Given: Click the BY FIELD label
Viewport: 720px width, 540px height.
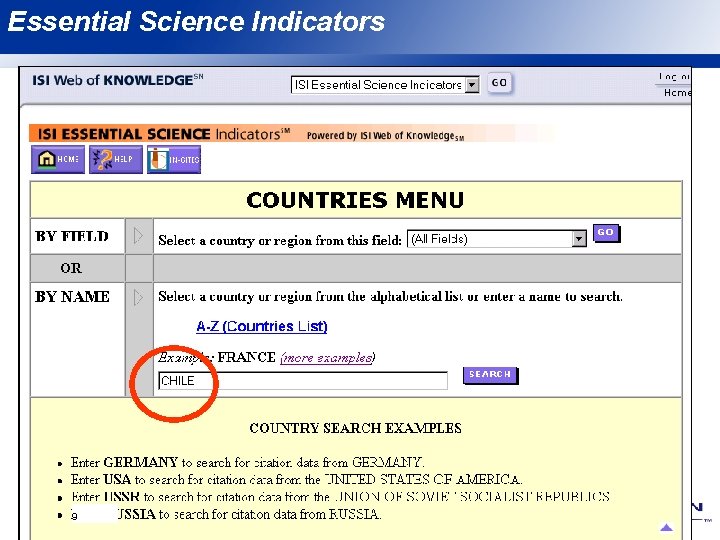Looking at the screenshot, I should (72, 236).
